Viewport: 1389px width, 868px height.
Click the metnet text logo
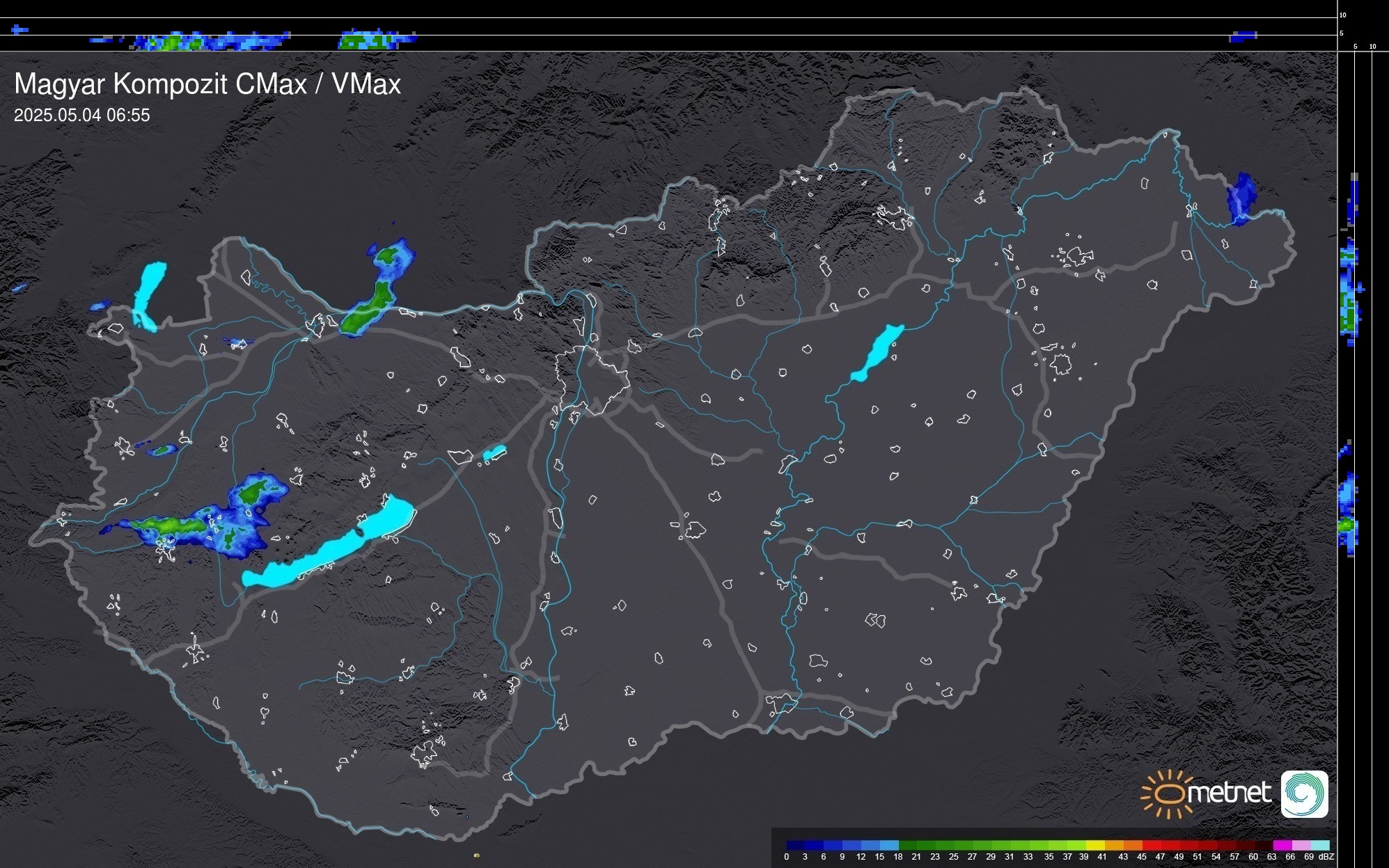[x=1229, y=794]
